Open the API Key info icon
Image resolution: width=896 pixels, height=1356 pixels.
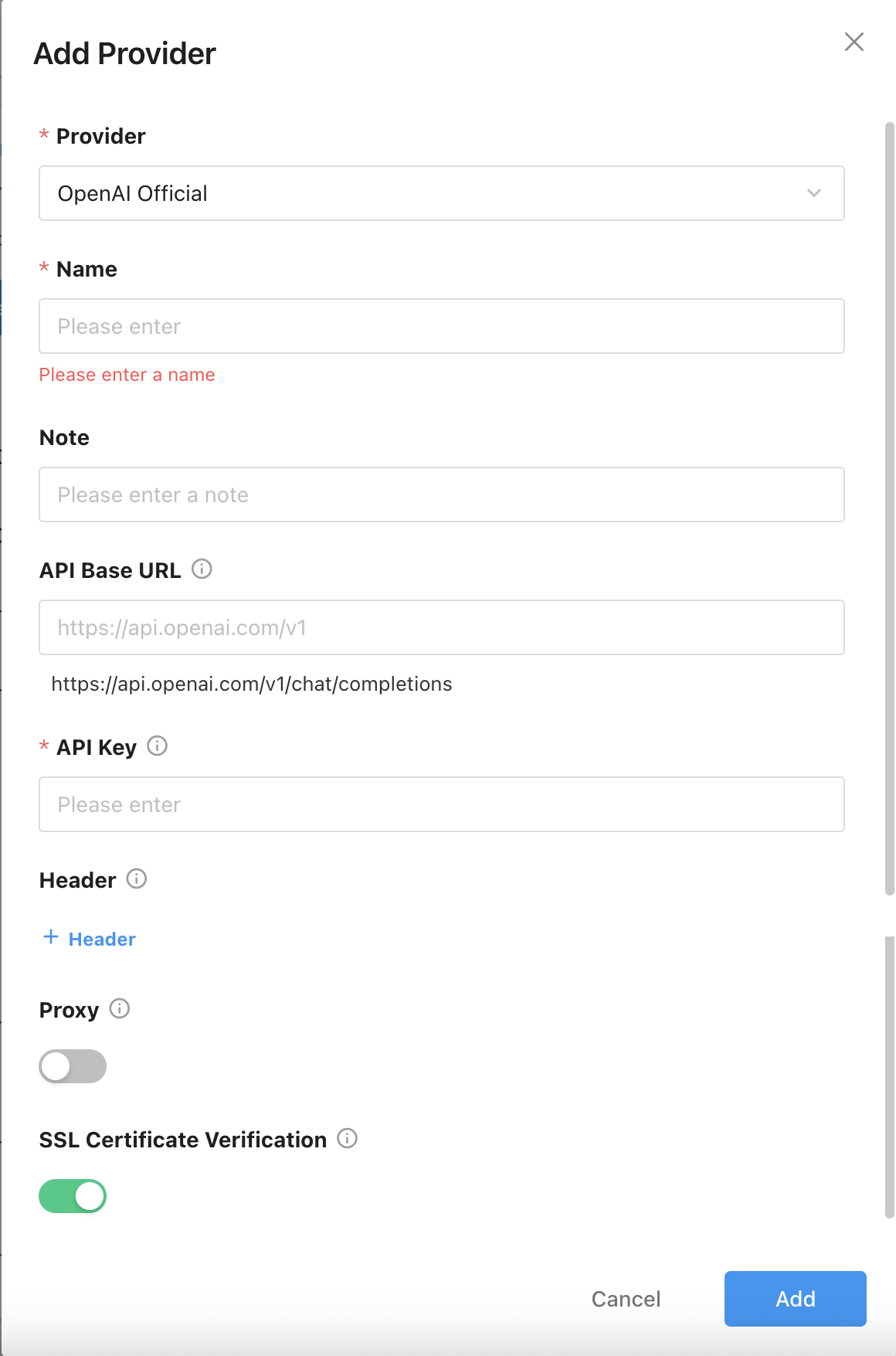point(158,746)
